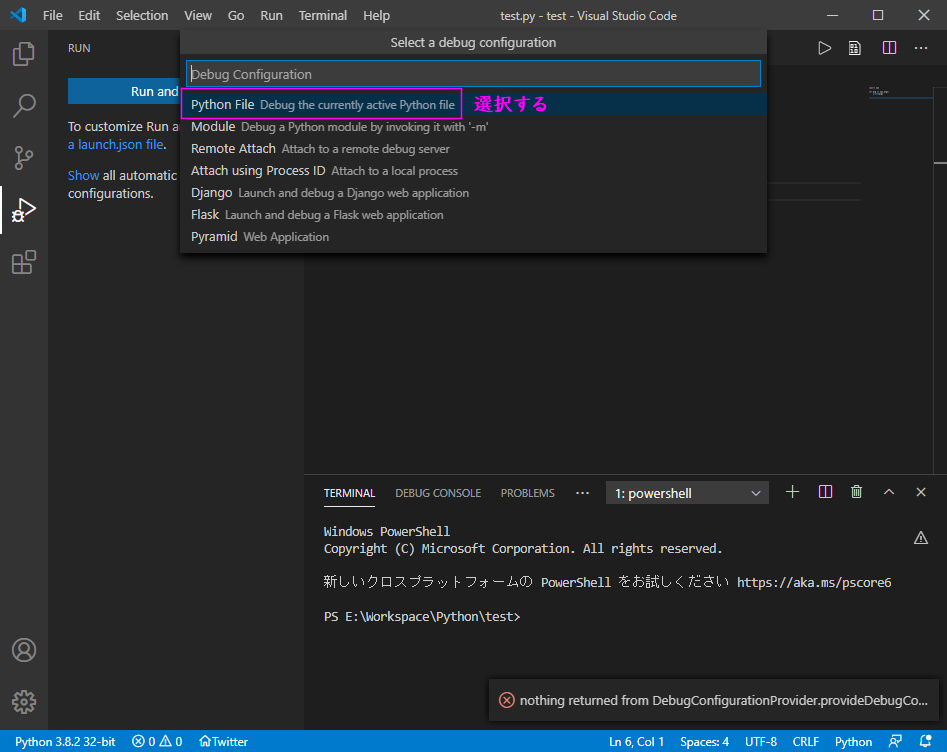
Task: Select the Pyramid Web Application option
Action: coord(473,237)
